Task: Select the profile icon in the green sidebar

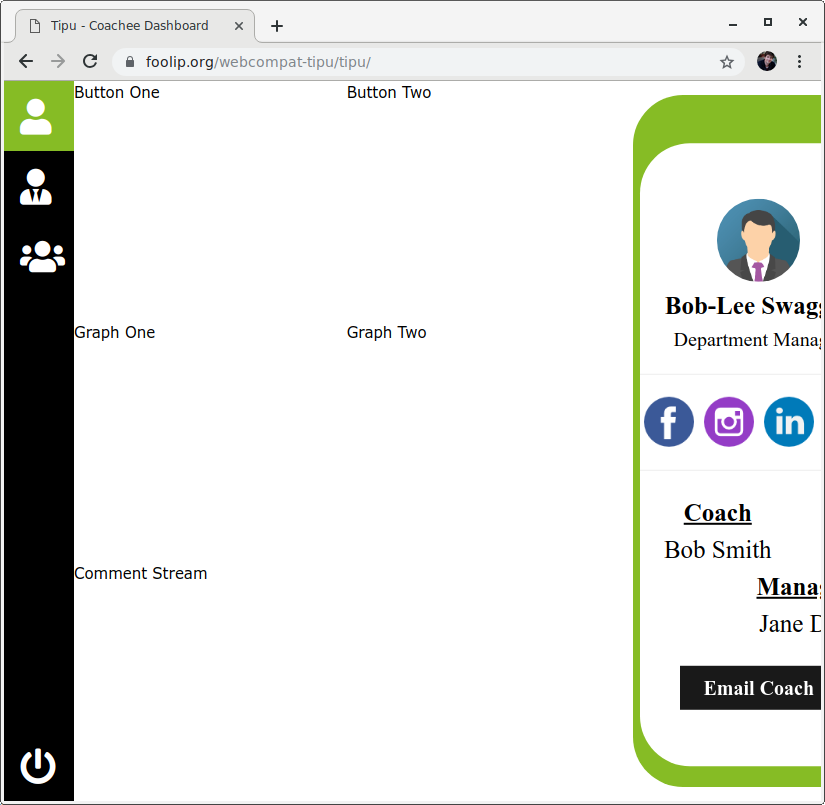Action: tap(37, 116)
